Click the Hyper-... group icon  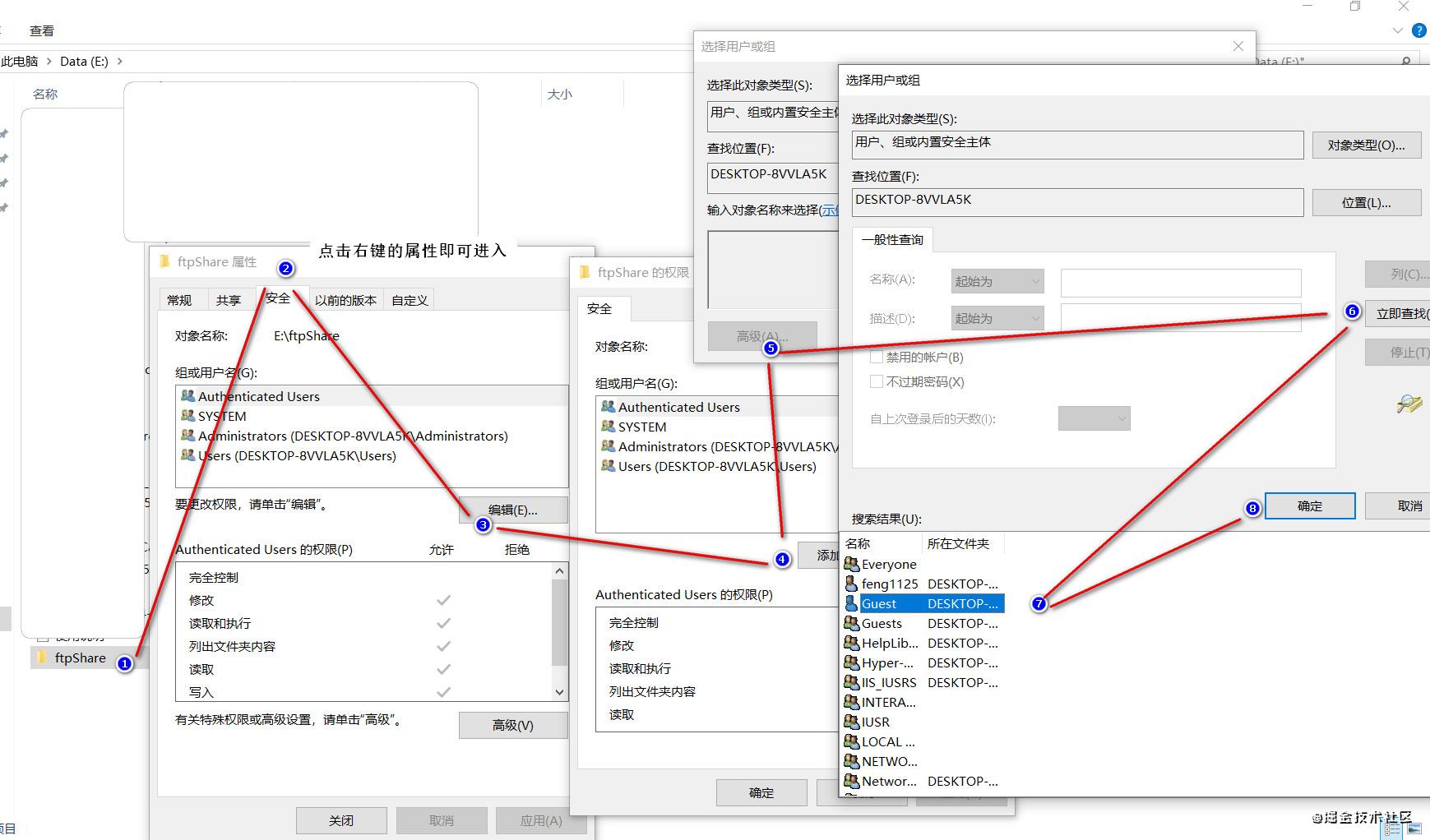tap(852, 662)
